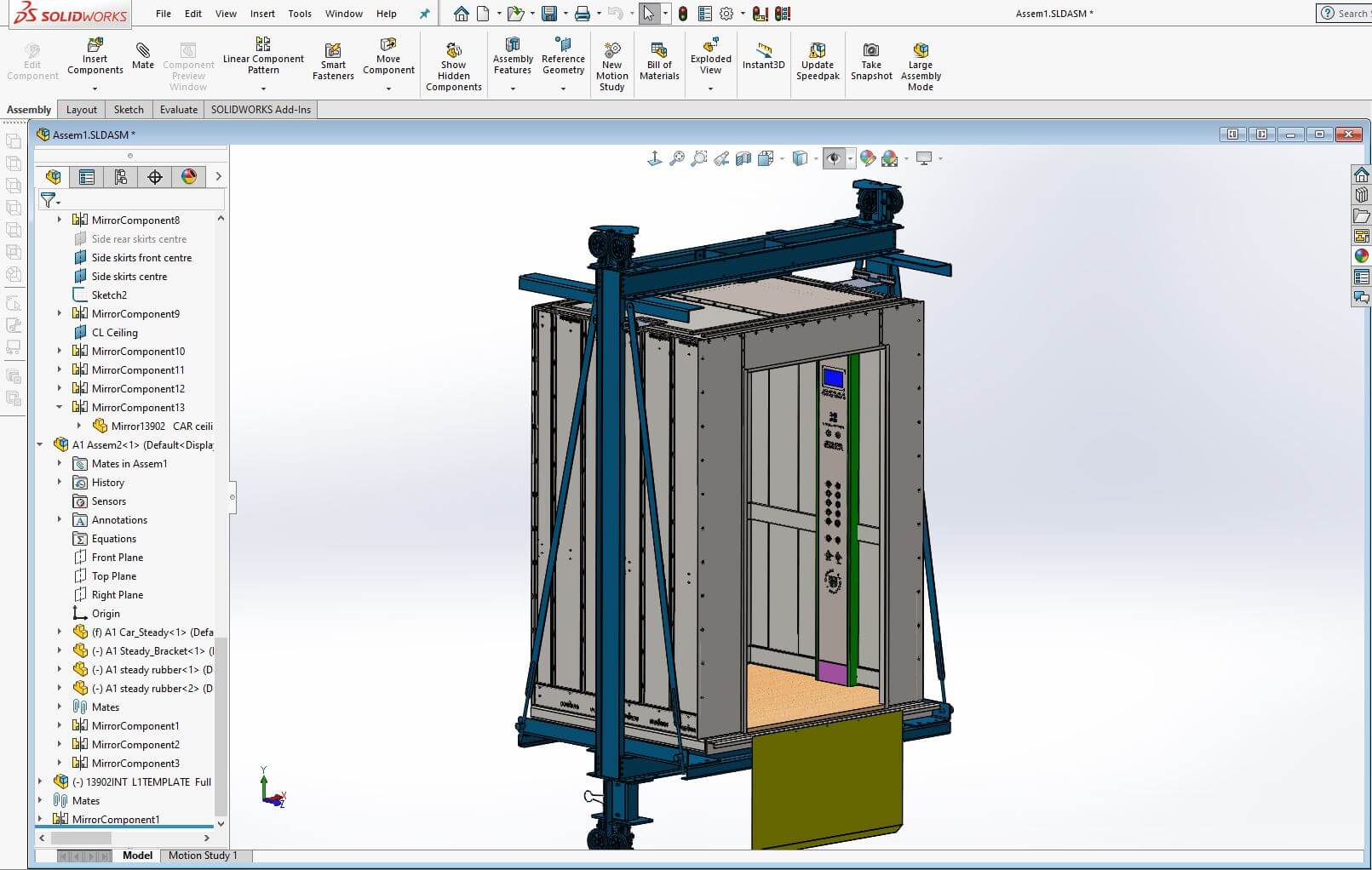Select the Front Plane item
The image size is (1372, 870).
pyautogui.click(x=118, y=558)
